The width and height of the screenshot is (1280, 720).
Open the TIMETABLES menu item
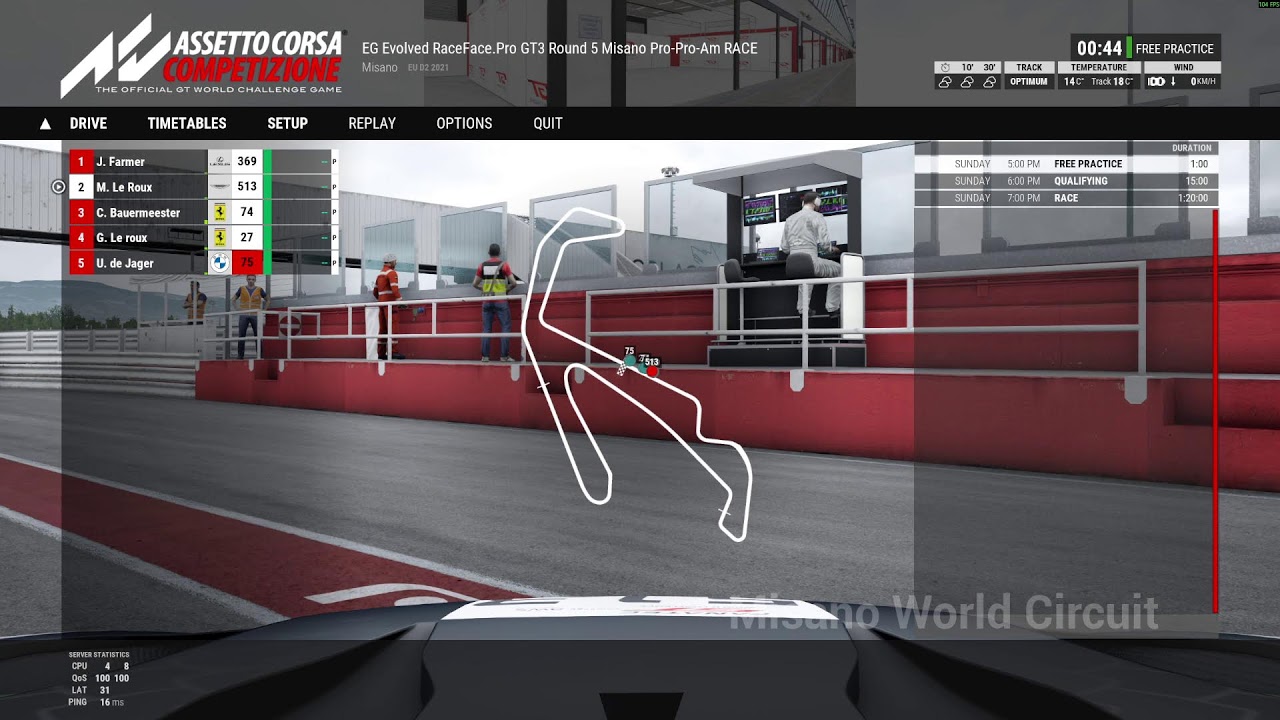187,124
